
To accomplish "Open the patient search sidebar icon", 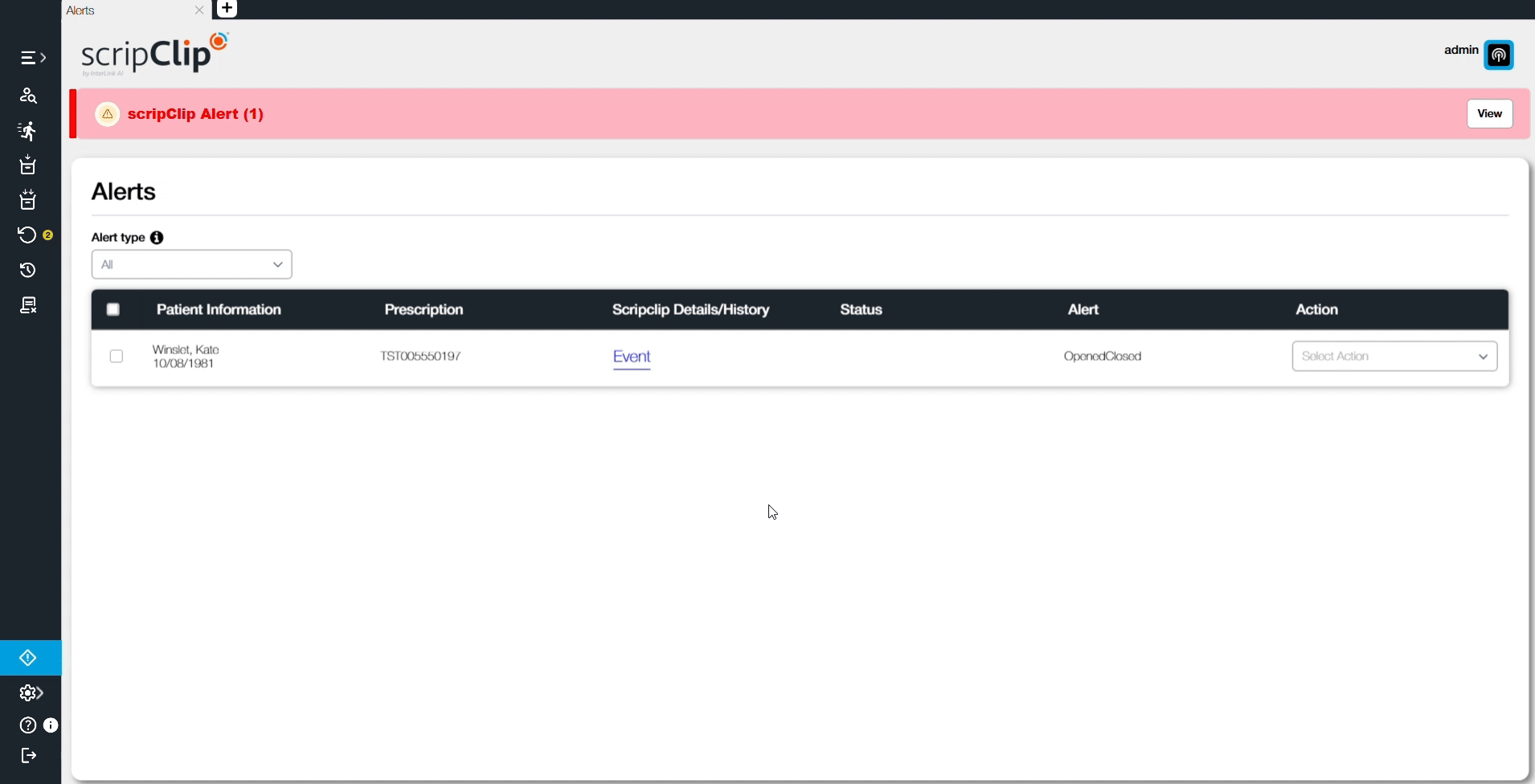I will pos(28,96).
